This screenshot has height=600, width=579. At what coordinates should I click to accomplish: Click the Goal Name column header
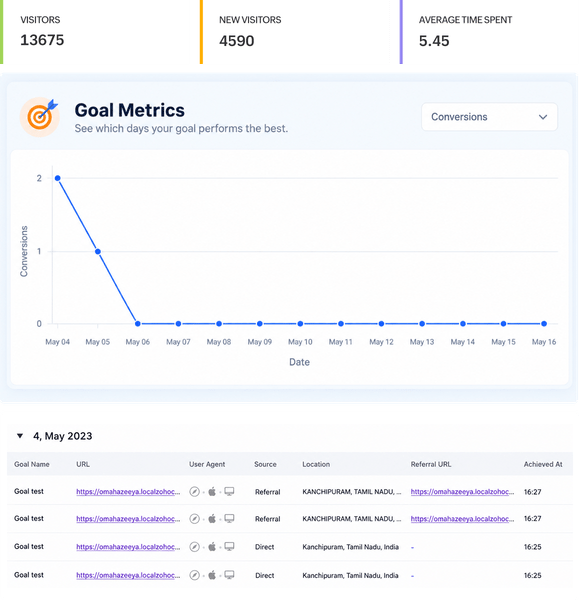[32, 464]
